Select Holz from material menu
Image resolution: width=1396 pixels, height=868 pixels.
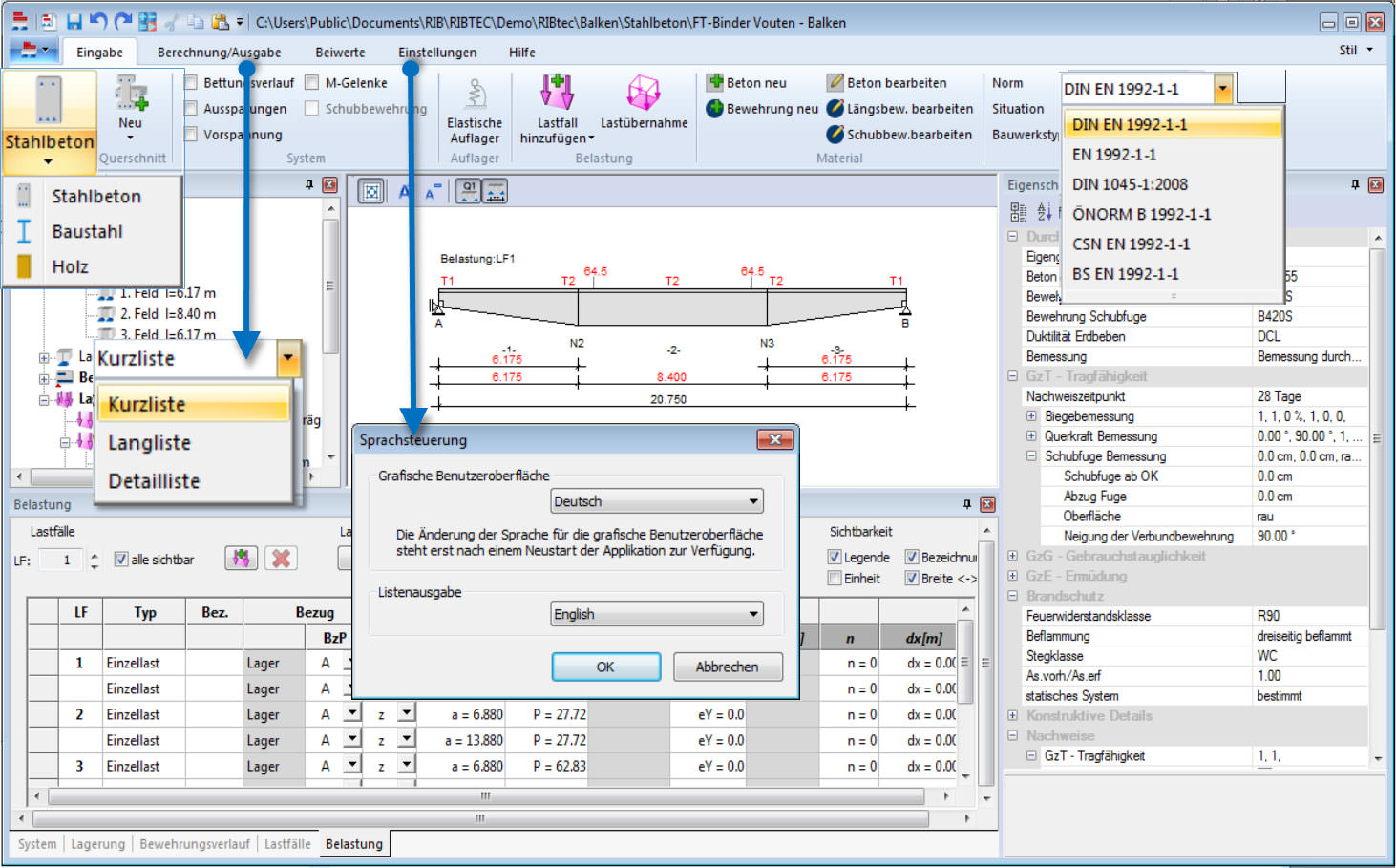click(93, 266)
